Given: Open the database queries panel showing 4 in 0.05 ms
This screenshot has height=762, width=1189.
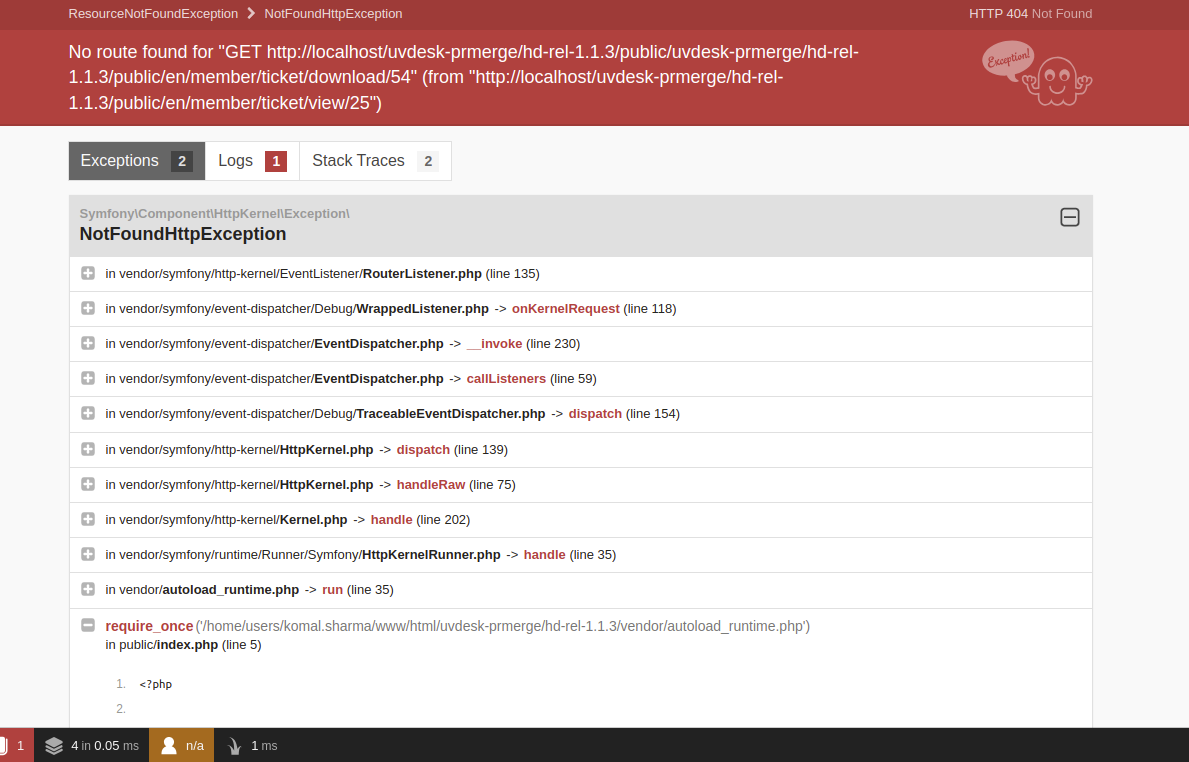Looking at the screenshot, I should point(91,745).
